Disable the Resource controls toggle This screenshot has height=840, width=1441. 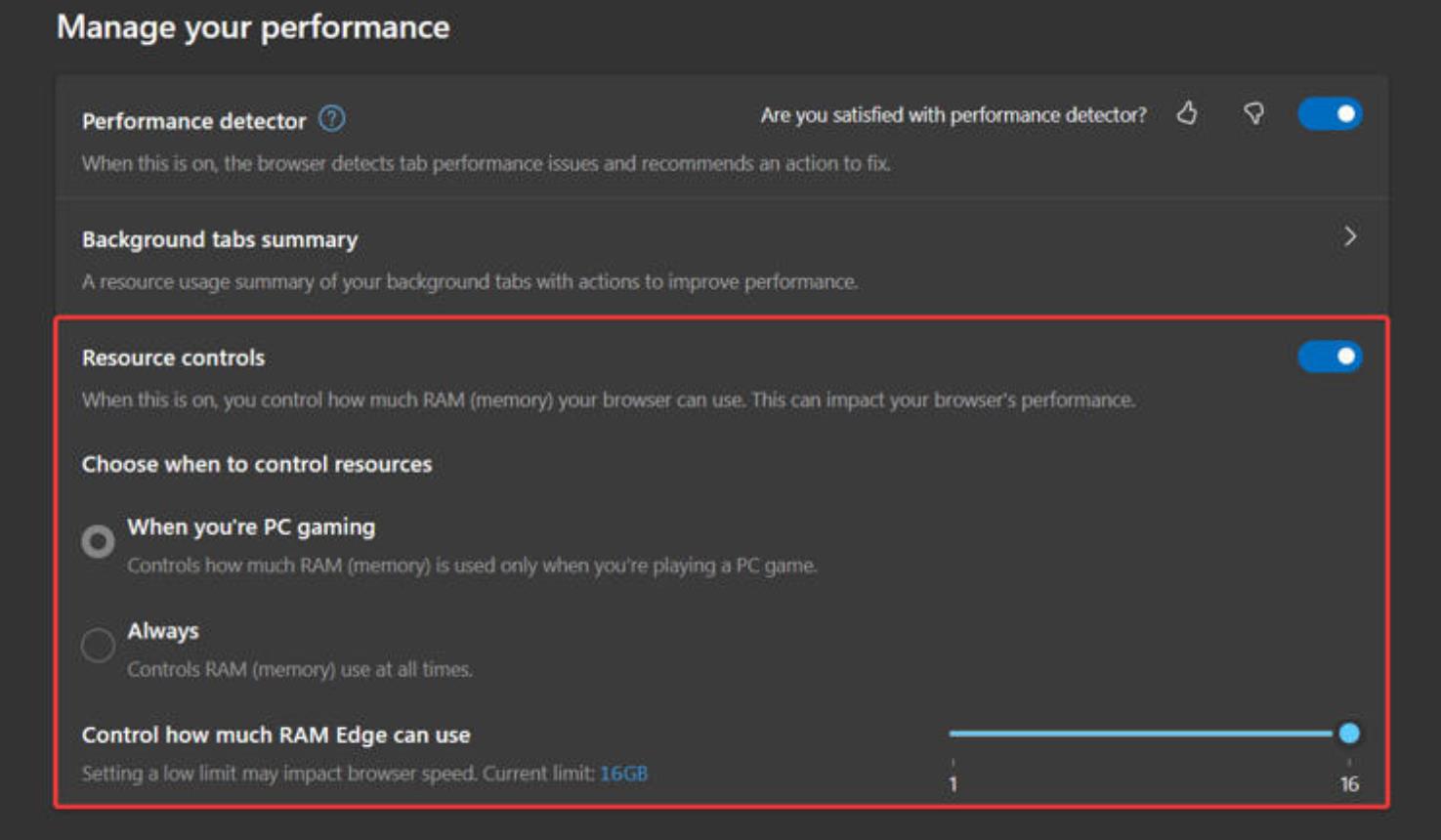coord(1330,357)
